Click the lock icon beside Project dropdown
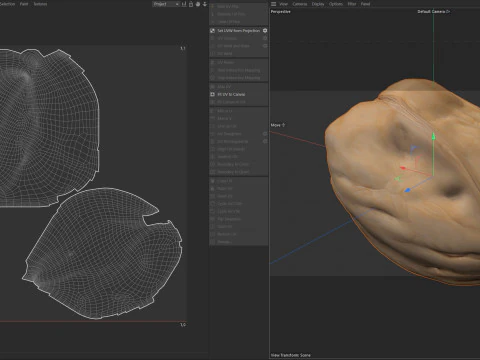This screenshot has height=360, width=480. (x=191, y=4)
